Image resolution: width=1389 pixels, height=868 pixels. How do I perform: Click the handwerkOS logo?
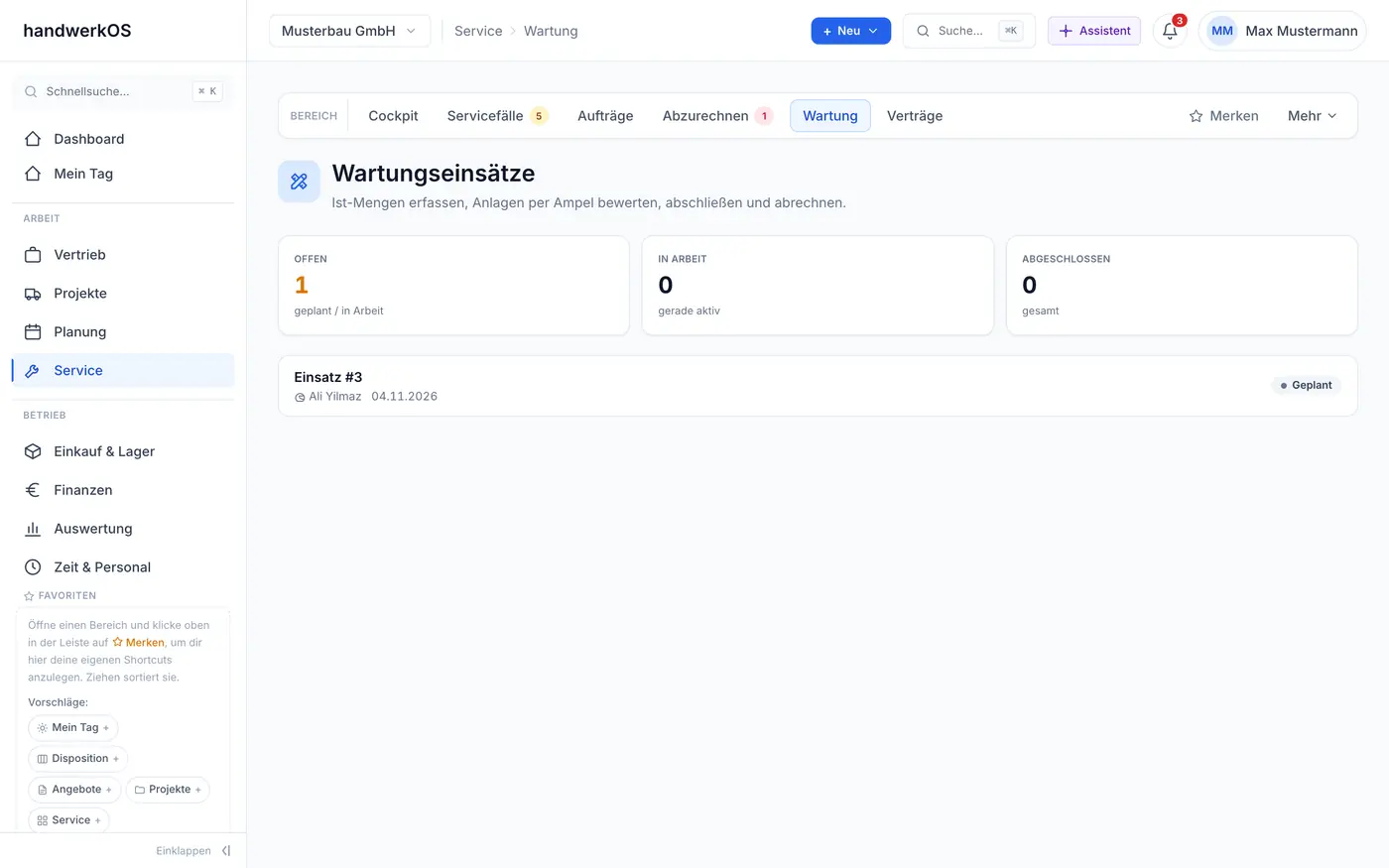coord(77,31)
